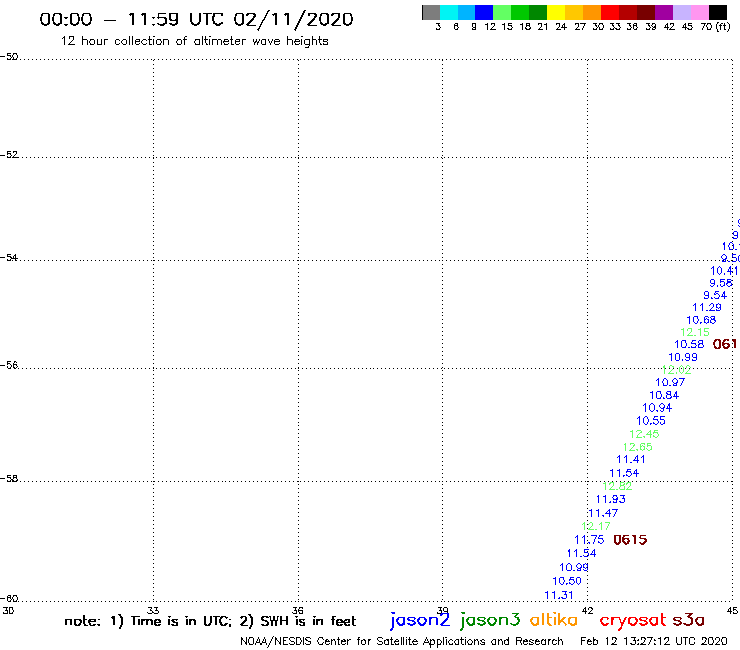The width and height of the screenshot is (740, 650).
Task: Click the wave height value 10.97
Action: pos(670,382)
